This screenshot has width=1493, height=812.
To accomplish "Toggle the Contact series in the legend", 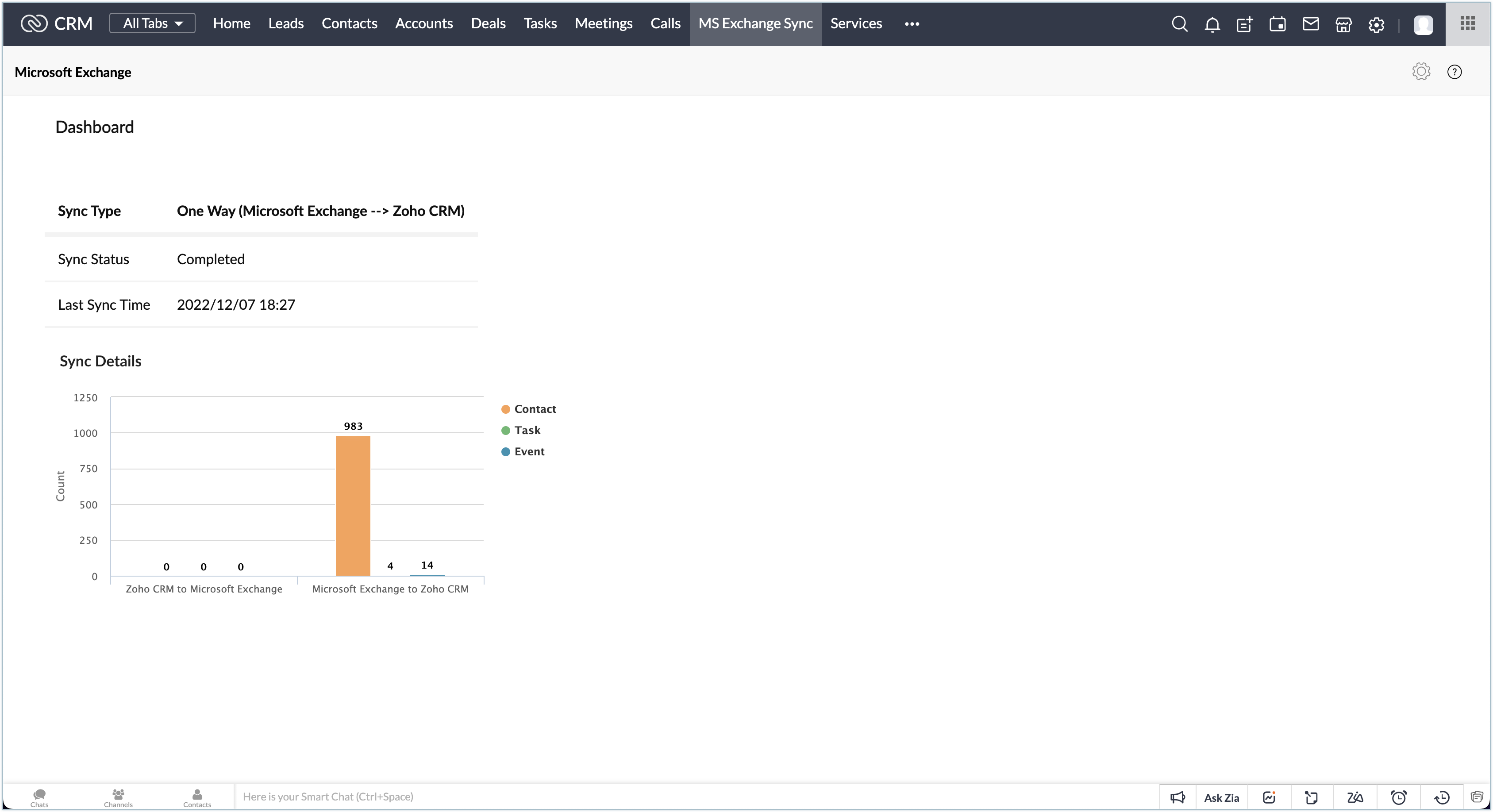I will pos(528,409).
